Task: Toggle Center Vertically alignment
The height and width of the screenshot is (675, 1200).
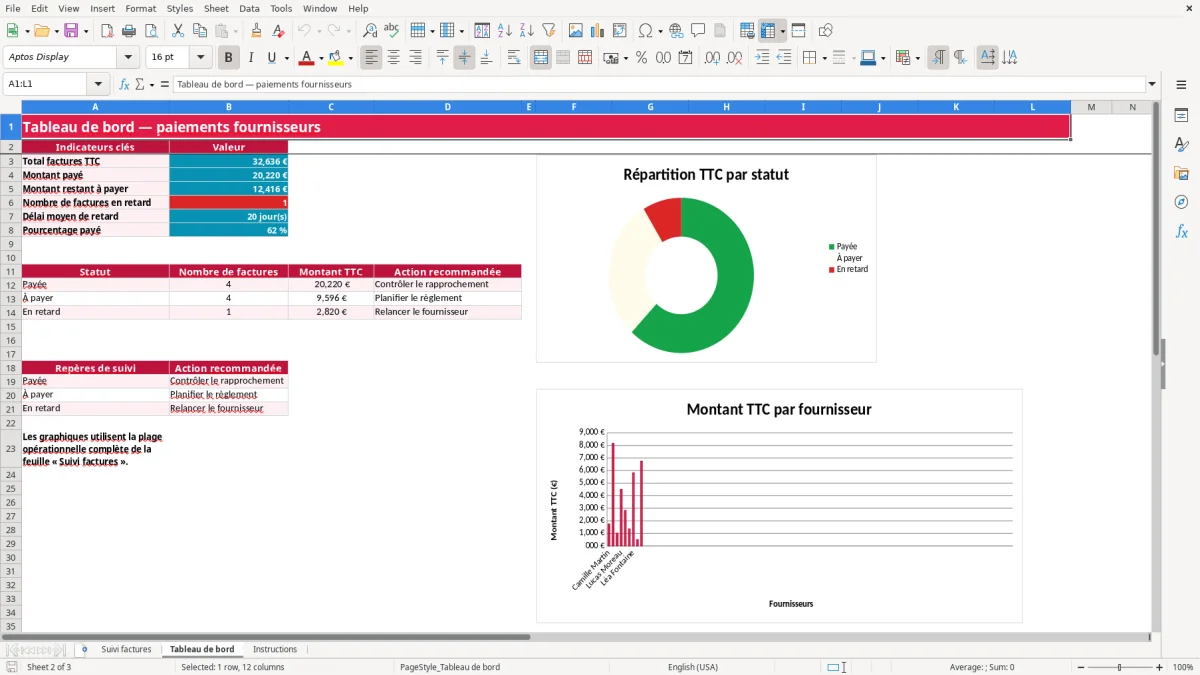Action: click(x=464, y=58)
